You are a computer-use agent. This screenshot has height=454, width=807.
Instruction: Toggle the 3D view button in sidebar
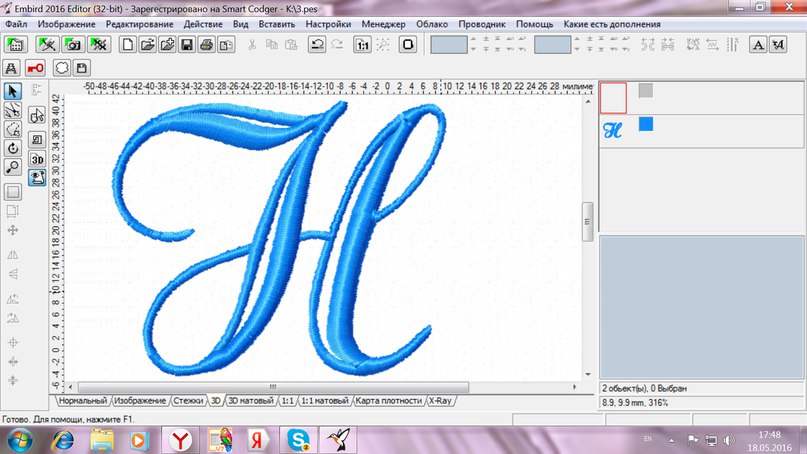(37, 159)
